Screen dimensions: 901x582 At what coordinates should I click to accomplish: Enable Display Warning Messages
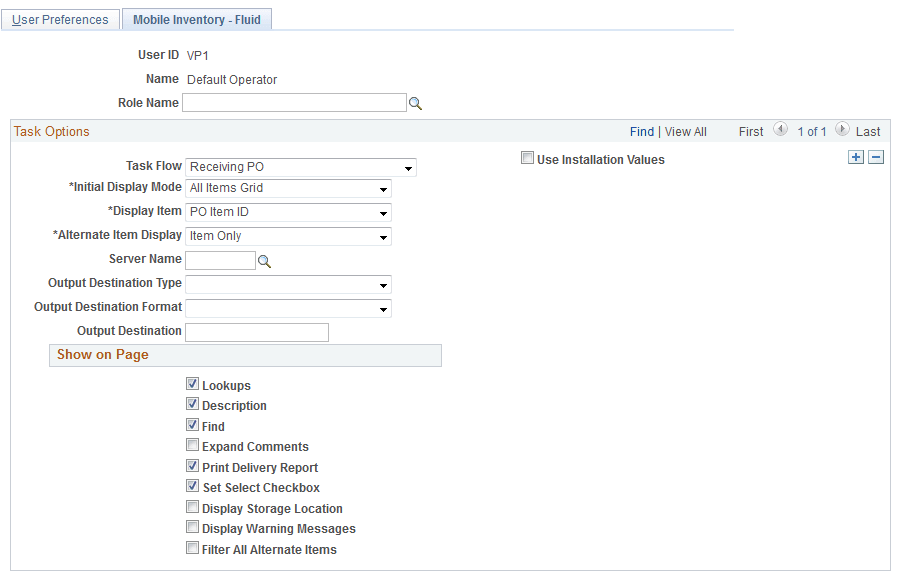(x=192, y=527)
